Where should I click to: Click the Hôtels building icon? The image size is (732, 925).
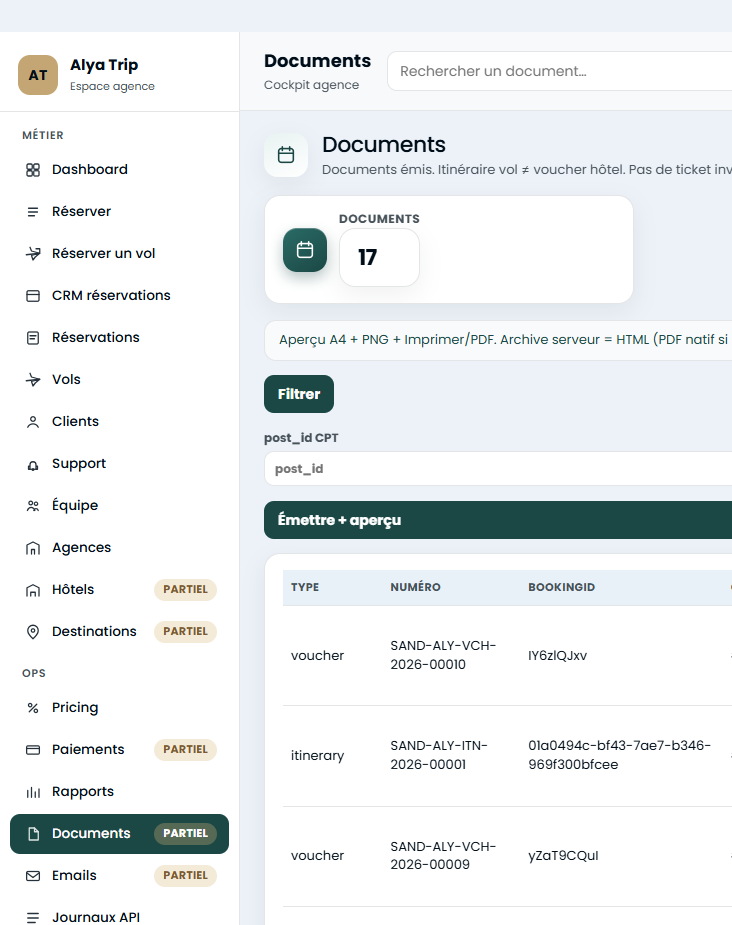[x=33, y=590]
